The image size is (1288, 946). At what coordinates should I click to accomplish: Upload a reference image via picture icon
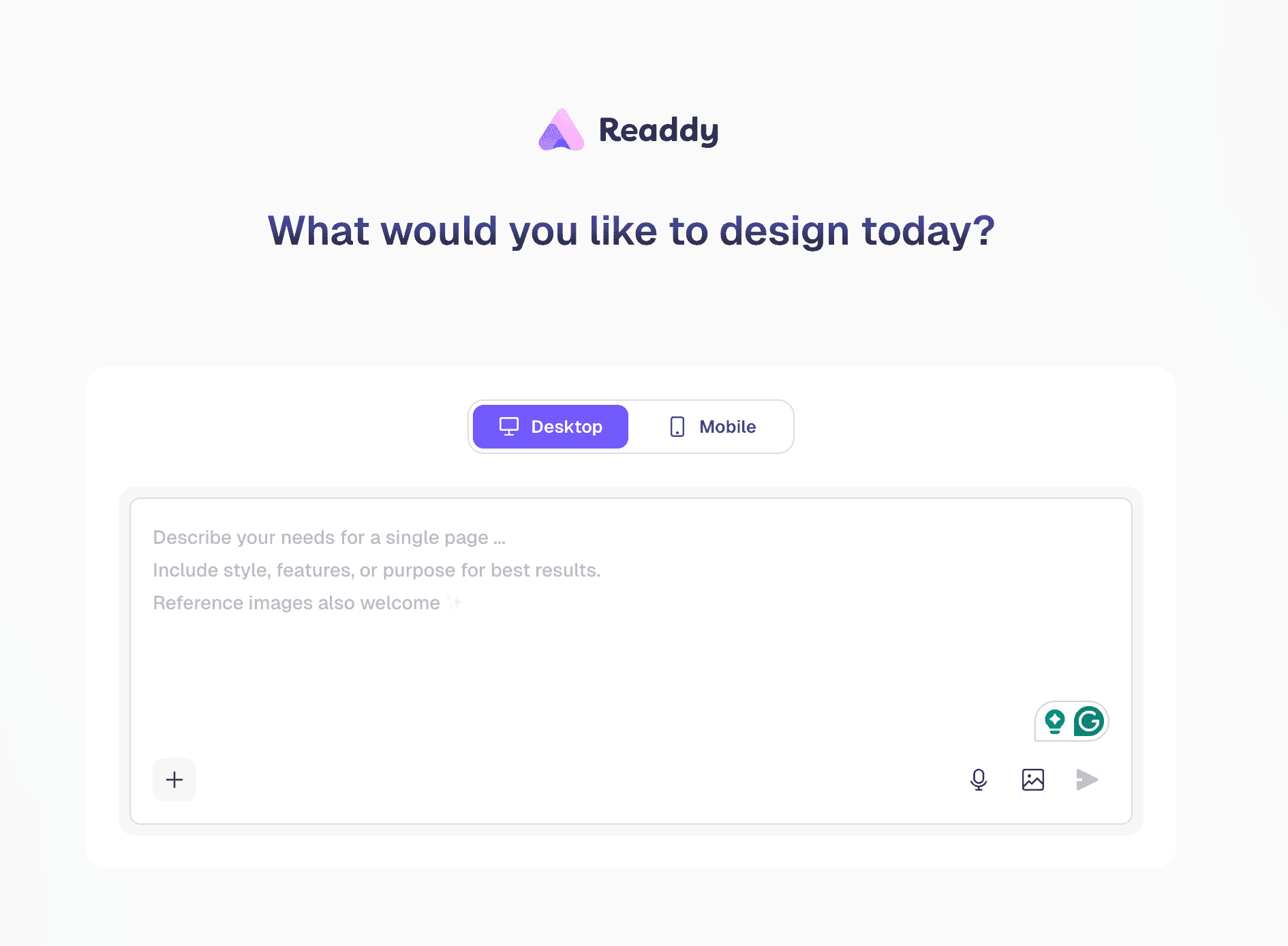point(1033,780)
